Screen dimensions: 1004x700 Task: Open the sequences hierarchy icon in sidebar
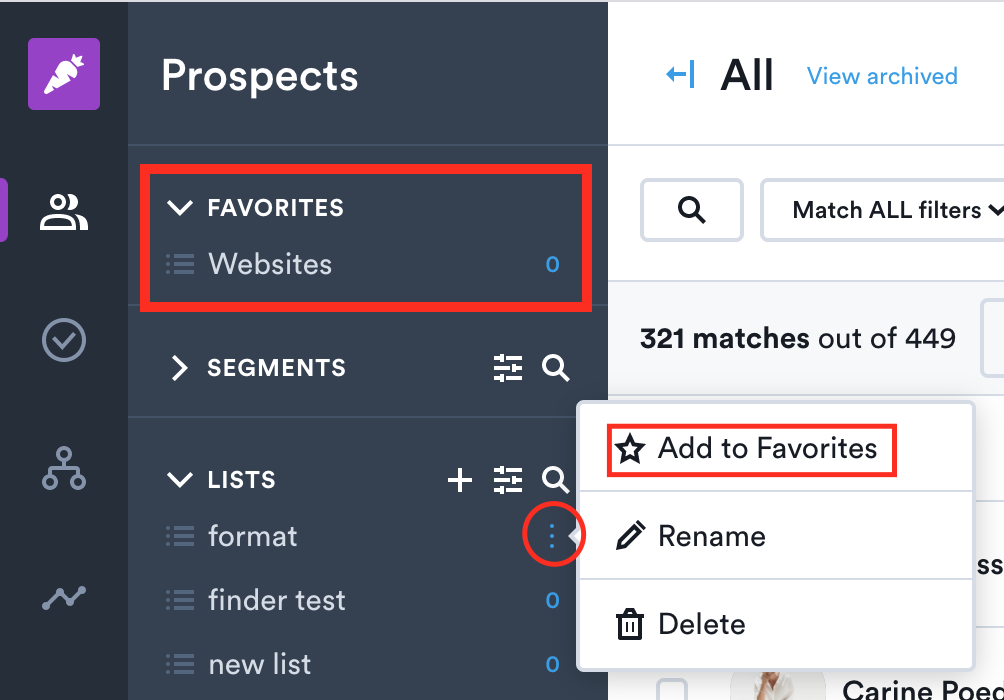pyautogui.click(x=64, y=469)
